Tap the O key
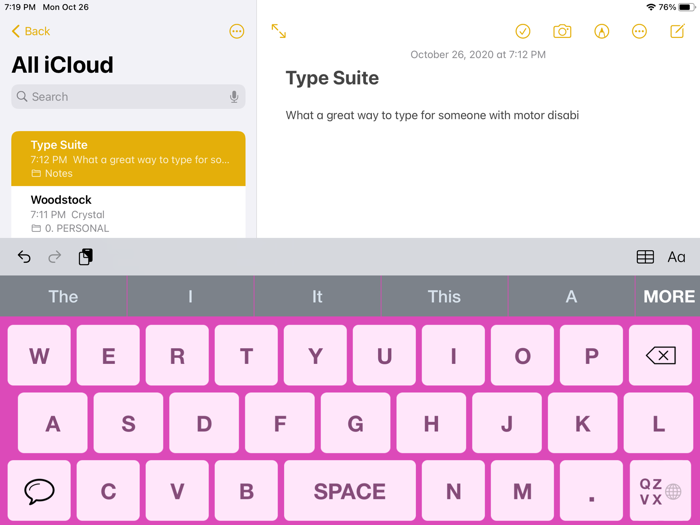The image size is (700, 525). click(522, 355)
